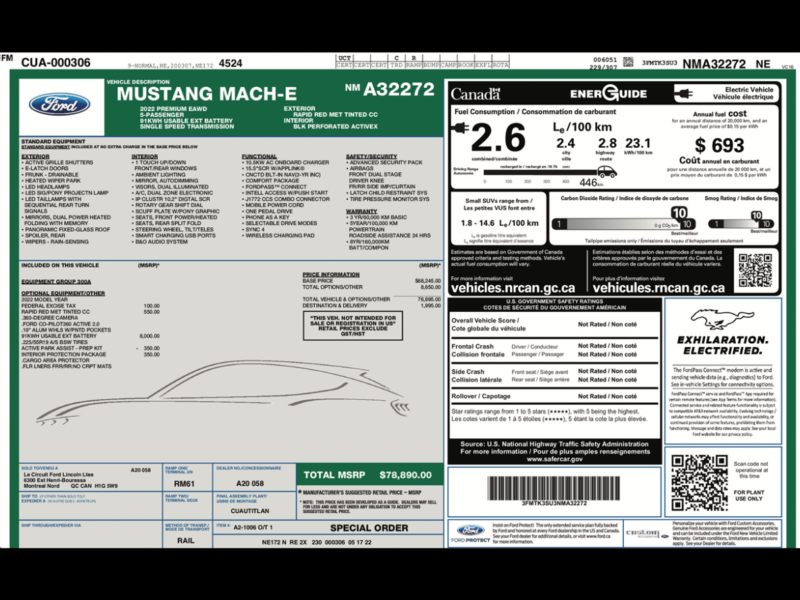The width and height of the screenshot is (800, 600).
Task: Click the plug icon beside 2.6 rating
Action: [x=460, y=128]
